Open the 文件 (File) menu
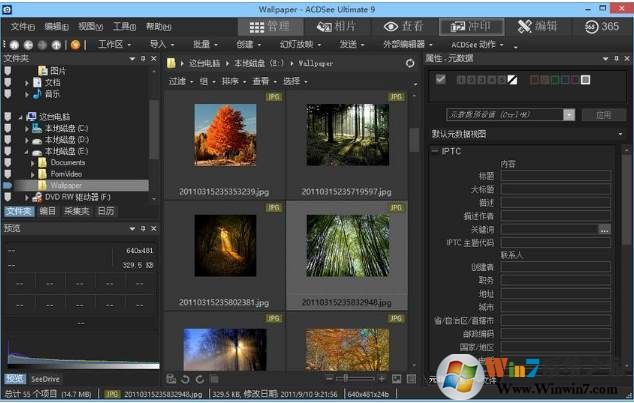 (23, 27)
